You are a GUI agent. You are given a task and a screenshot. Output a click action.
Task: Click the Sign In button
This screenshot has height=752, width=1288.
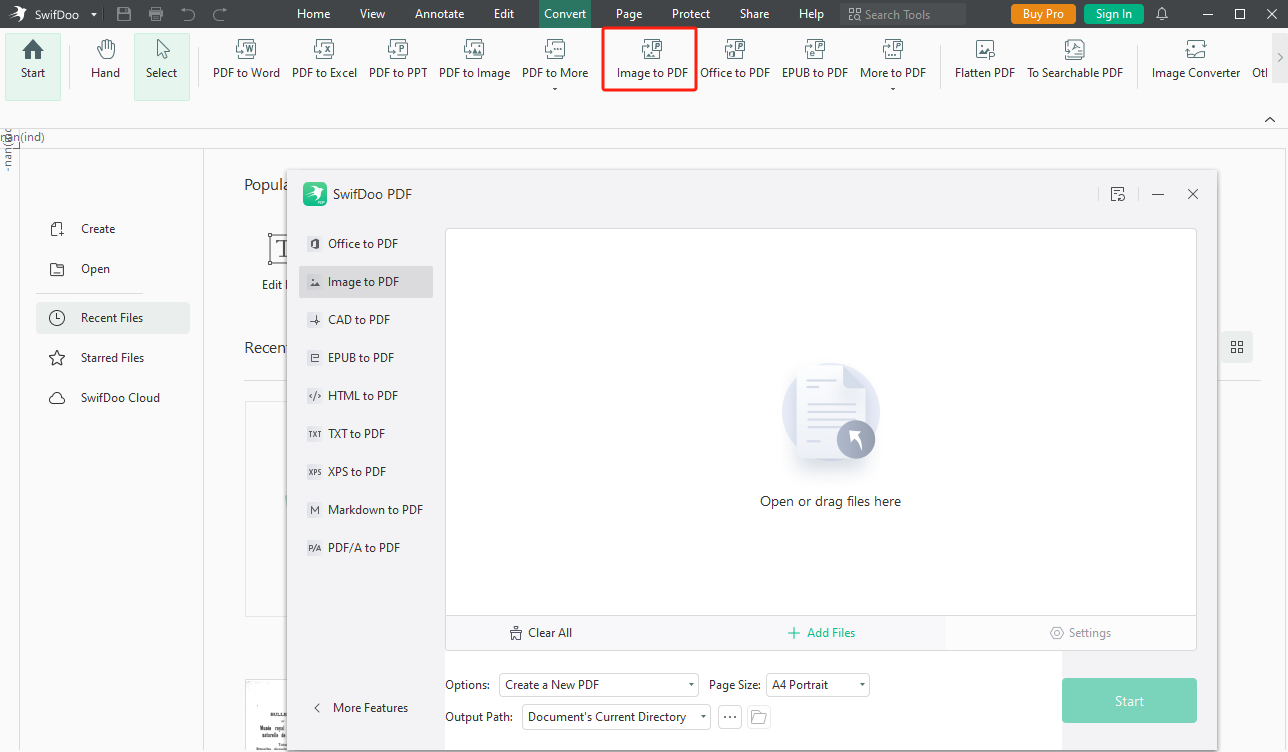coord(1114,14)
